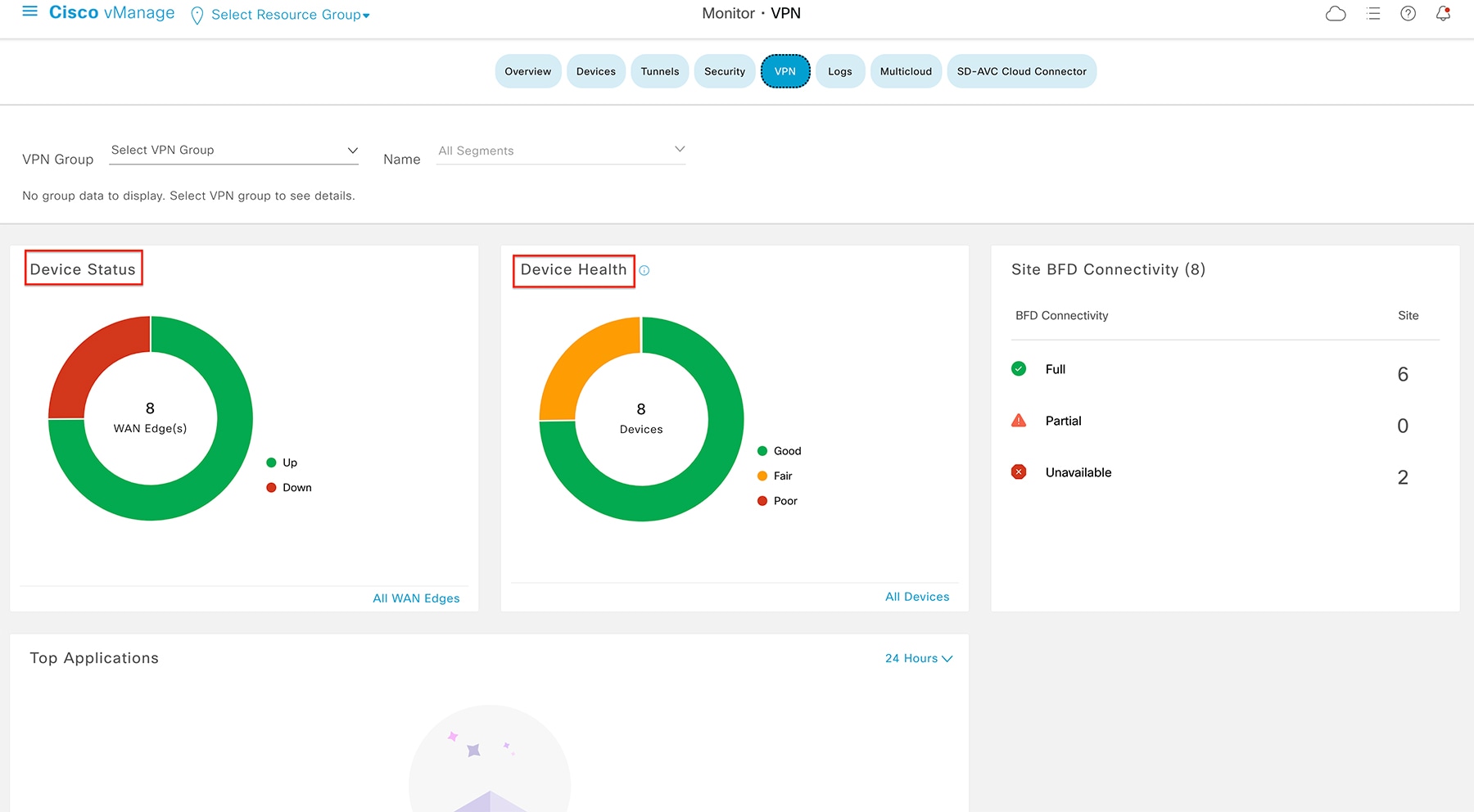Open SD-AVC Cloud Connector tab
Image resolution: width=1474 pixels, height=812 pixels.
click(x=1022, y=71)
